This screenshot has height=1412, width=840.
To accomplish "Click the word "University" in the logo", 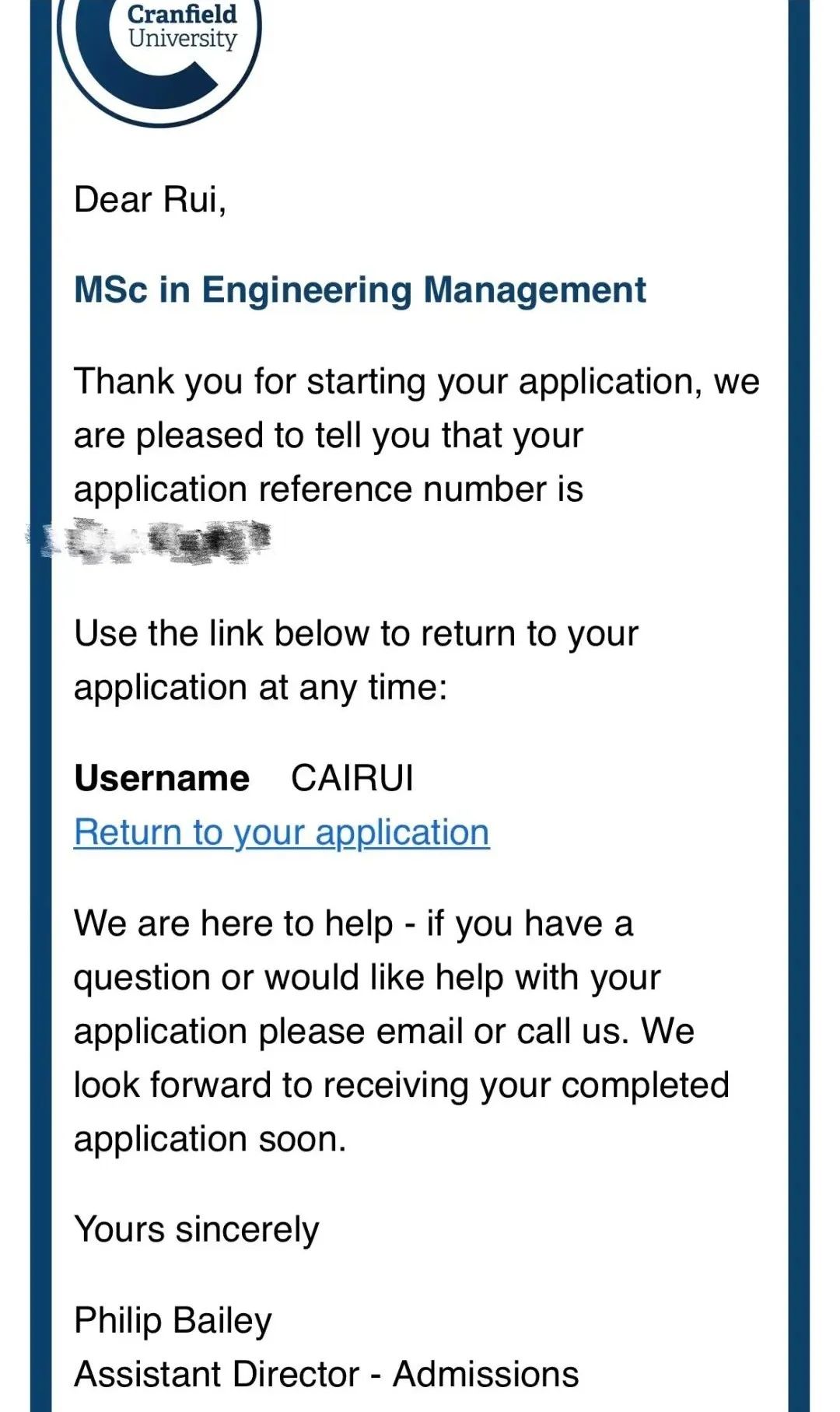I will point(182,38).
